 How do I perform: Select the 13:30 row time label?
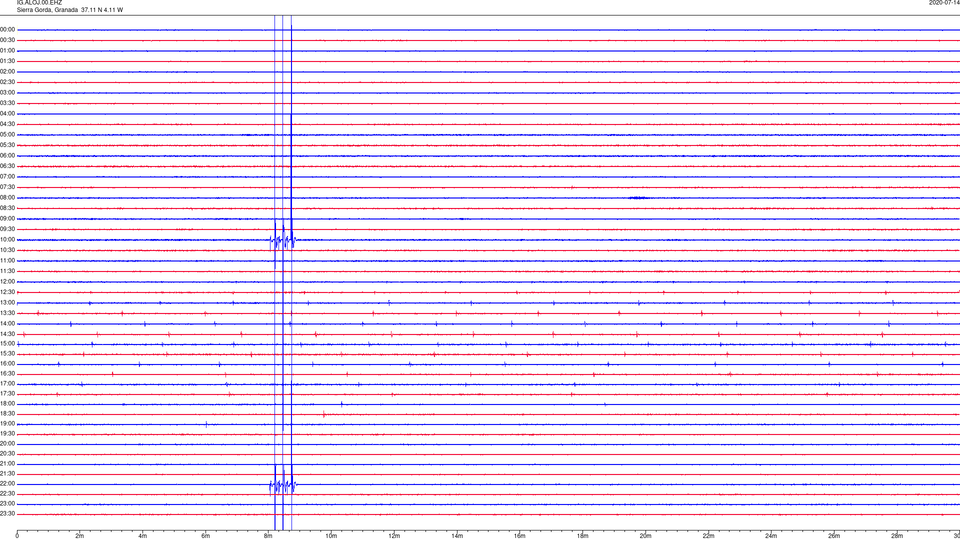point(8,313)
